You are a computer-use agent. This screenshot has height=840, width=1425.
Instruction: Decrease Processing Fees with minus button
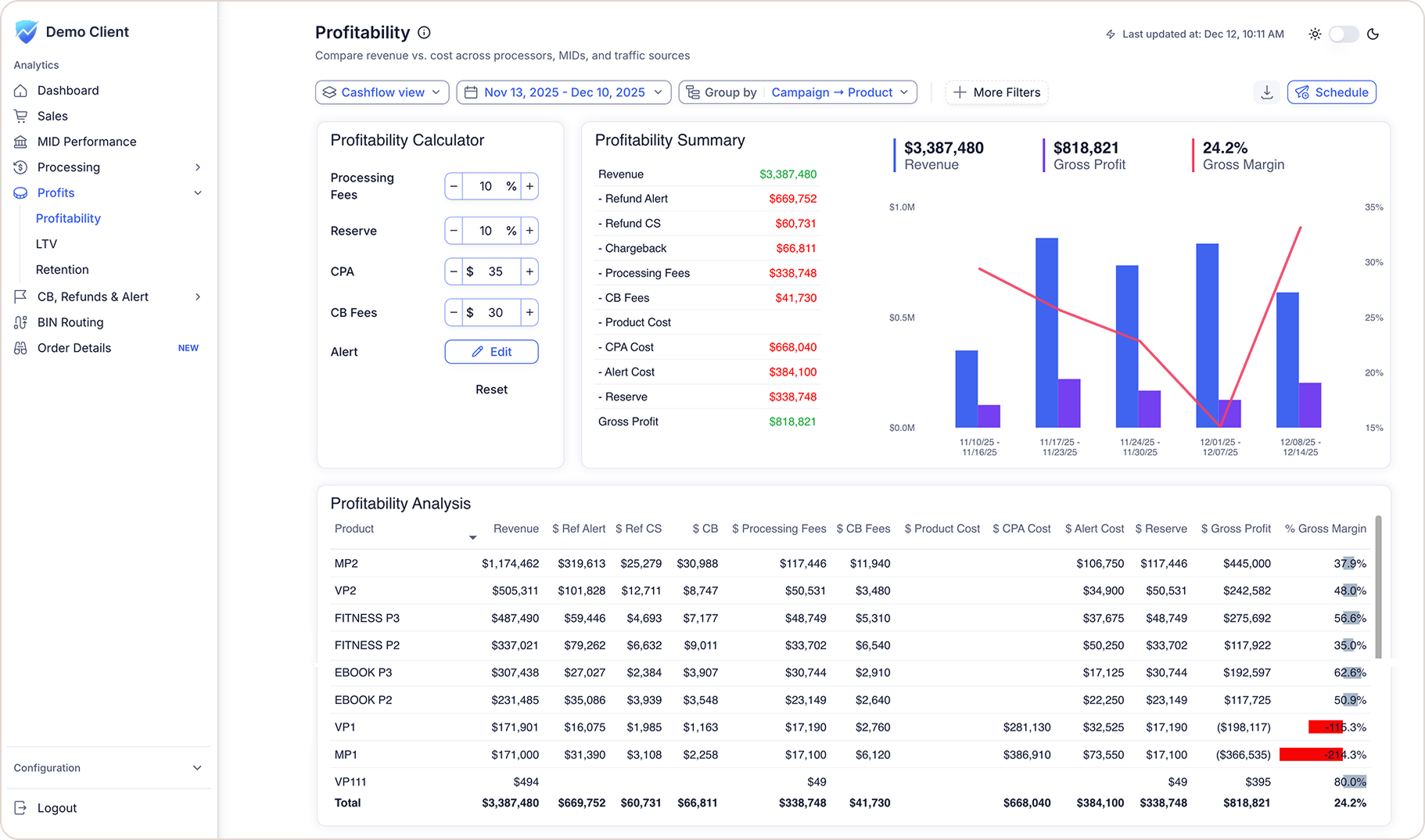[454, 186]
